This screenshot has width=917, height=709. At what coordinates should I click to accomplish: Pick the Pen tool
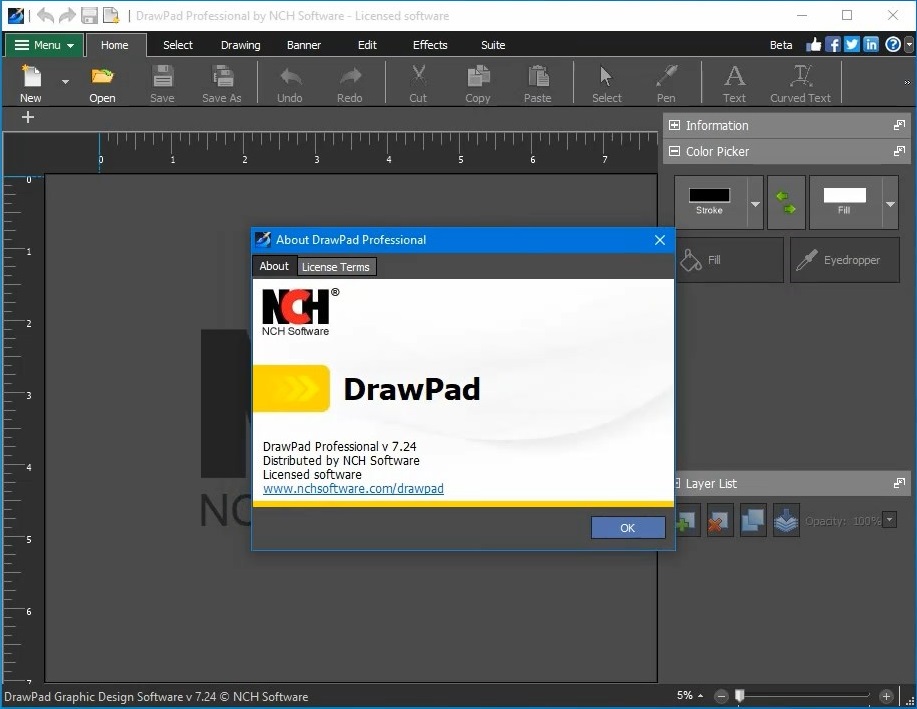pyautogui.click(x=666, y=83)
